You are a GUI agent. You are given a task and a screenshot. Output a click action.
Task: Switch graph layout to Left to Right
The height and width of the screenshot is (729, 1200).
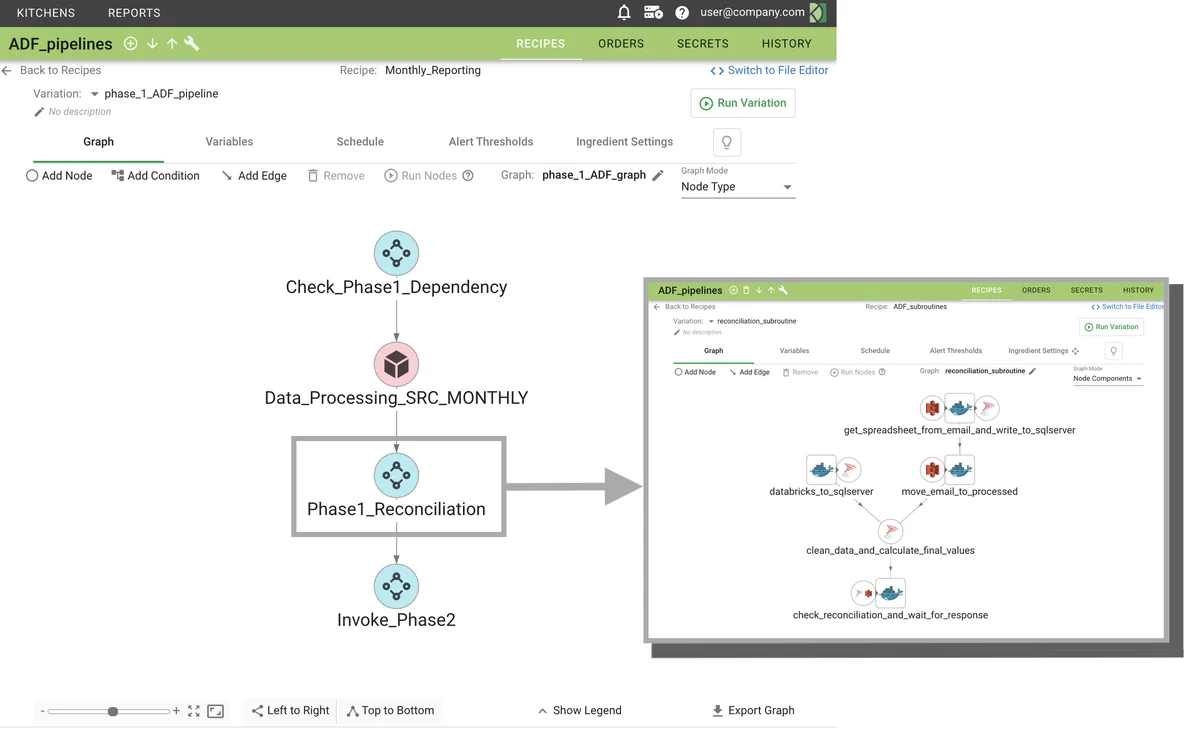tap(290, 711)
